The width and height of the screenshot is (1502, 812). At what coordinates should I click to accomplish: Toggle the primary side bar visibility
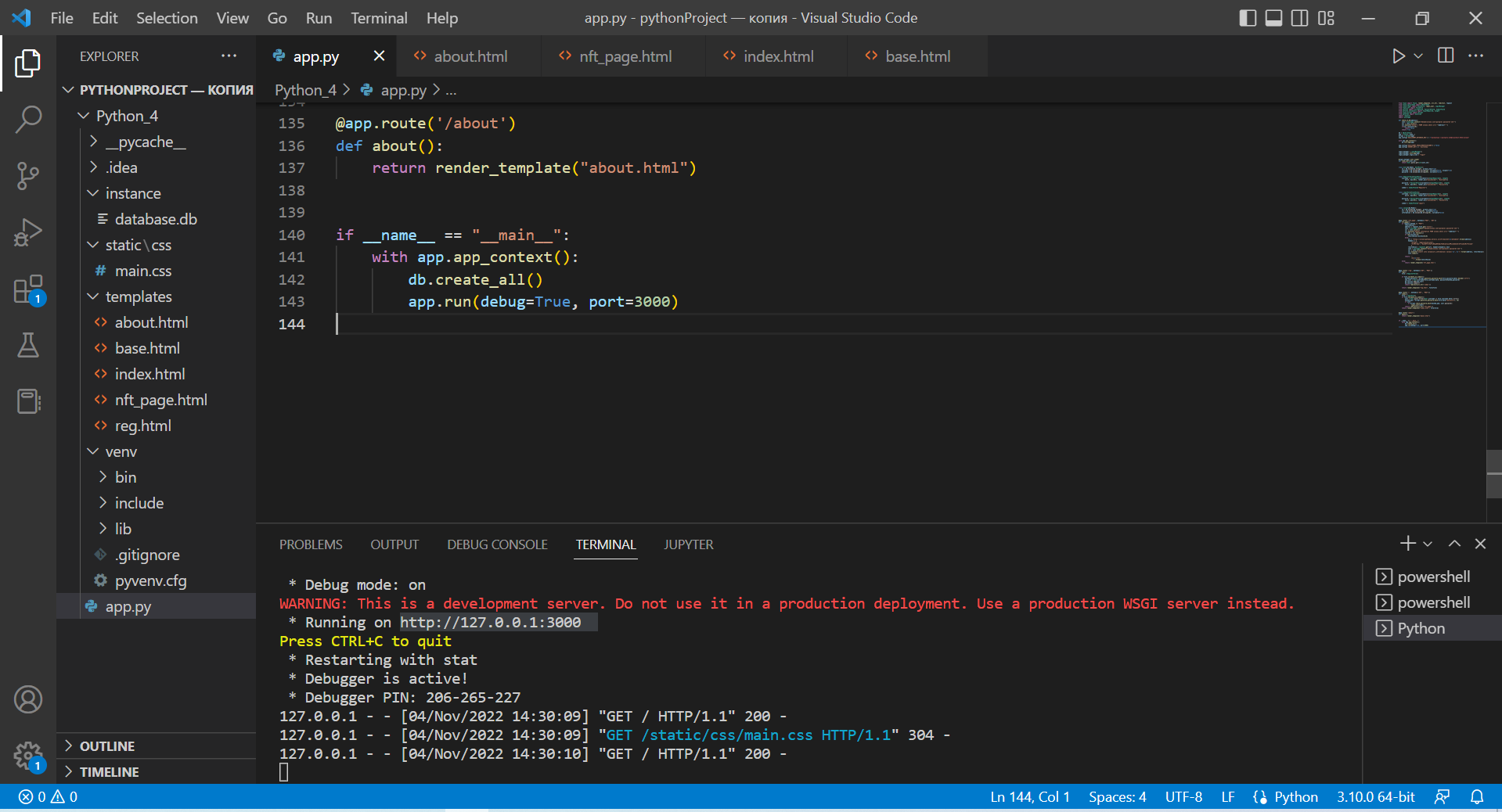[x=1246, y=18]
